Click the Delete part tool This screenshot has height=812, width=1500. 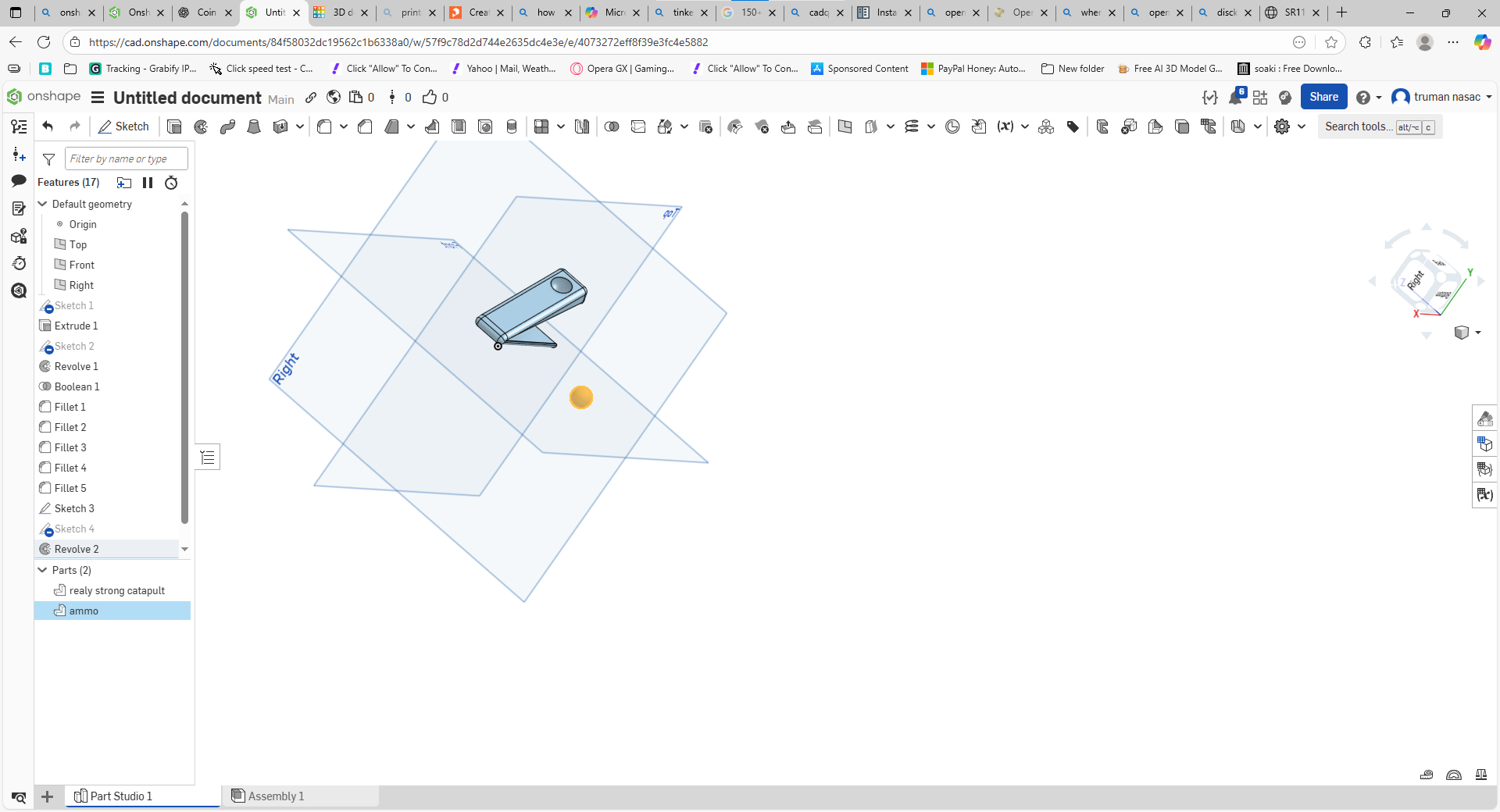point(705,126)
